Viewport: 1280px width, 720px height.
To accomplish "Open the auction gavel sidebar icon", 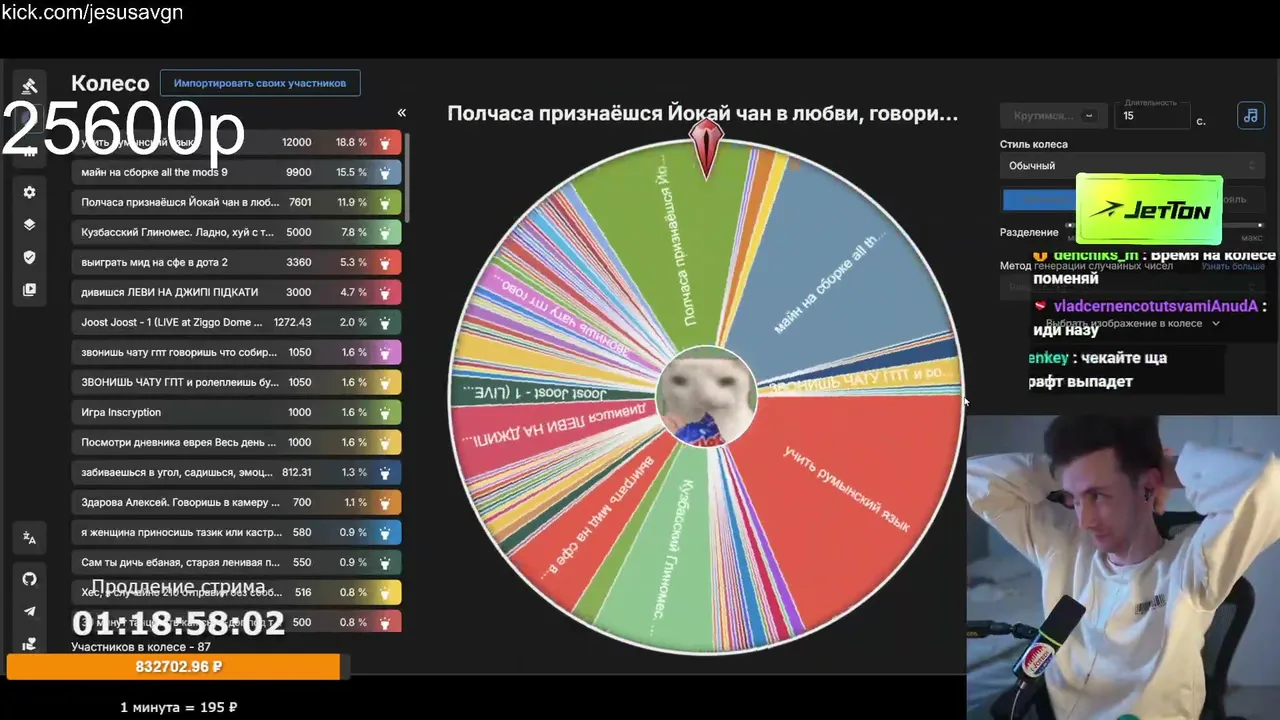I will (x=30, y=86).
